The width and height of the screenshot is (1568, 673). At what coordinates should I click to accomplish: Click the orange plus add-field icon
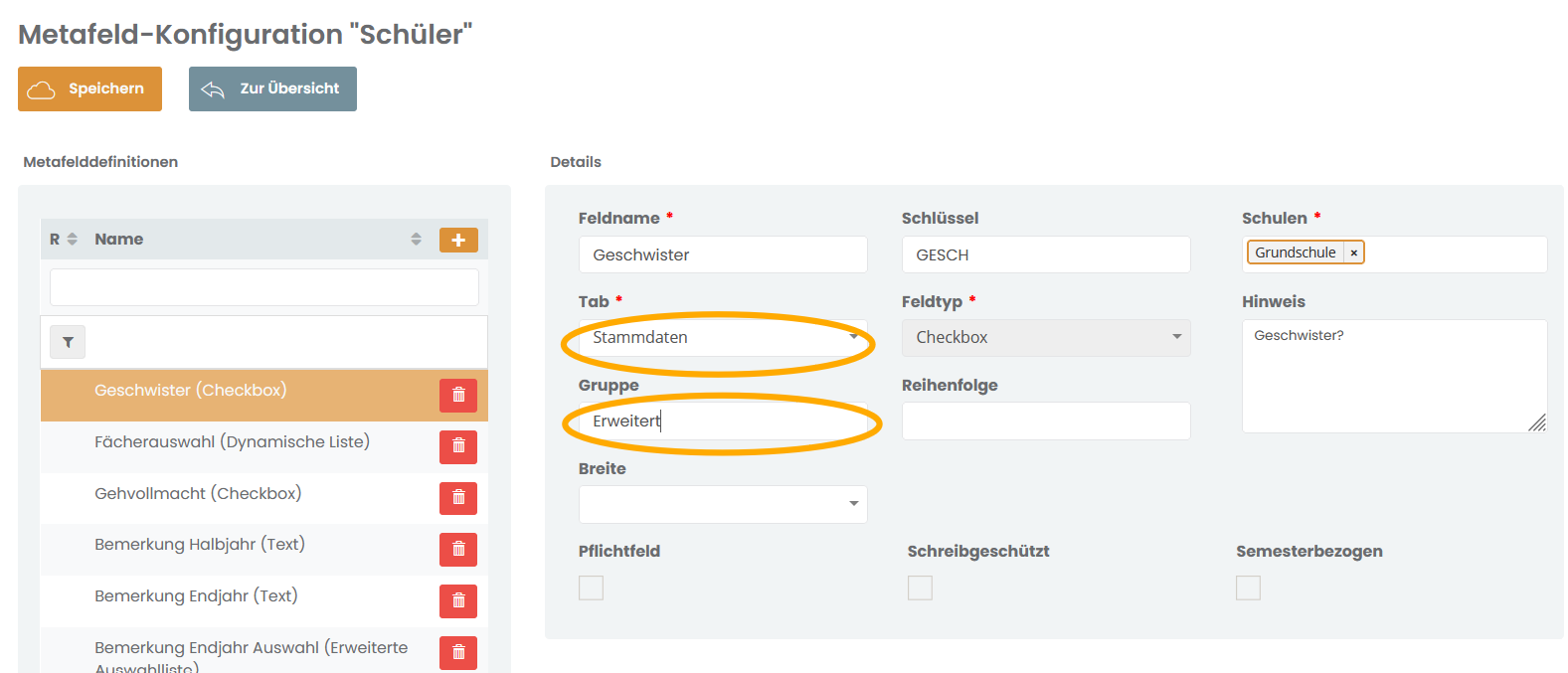point(458,240)
